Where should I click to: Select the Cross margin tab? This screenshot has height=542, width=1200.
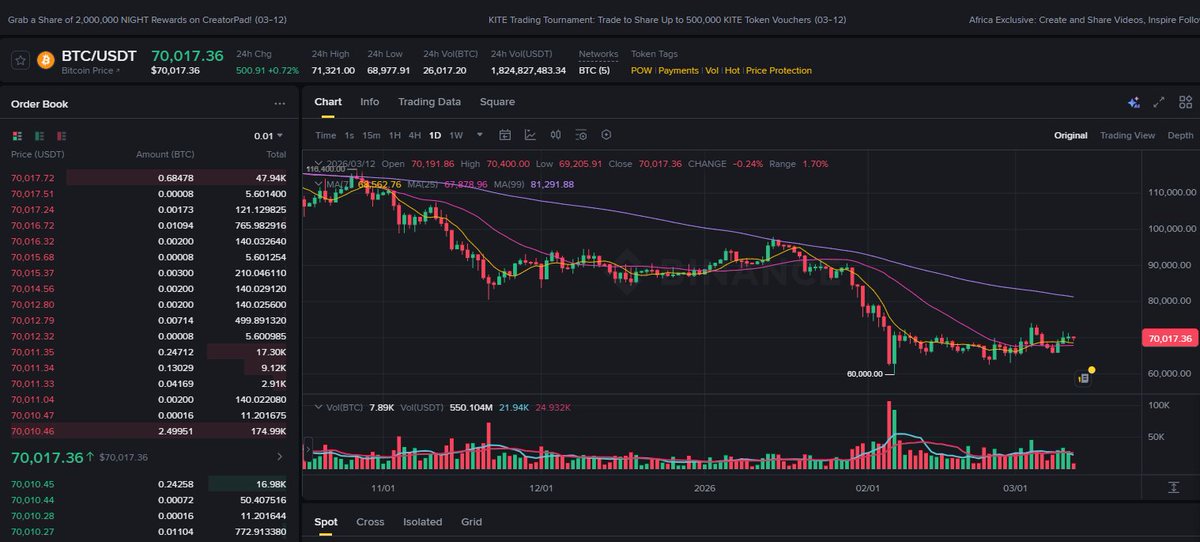(370, 522)
